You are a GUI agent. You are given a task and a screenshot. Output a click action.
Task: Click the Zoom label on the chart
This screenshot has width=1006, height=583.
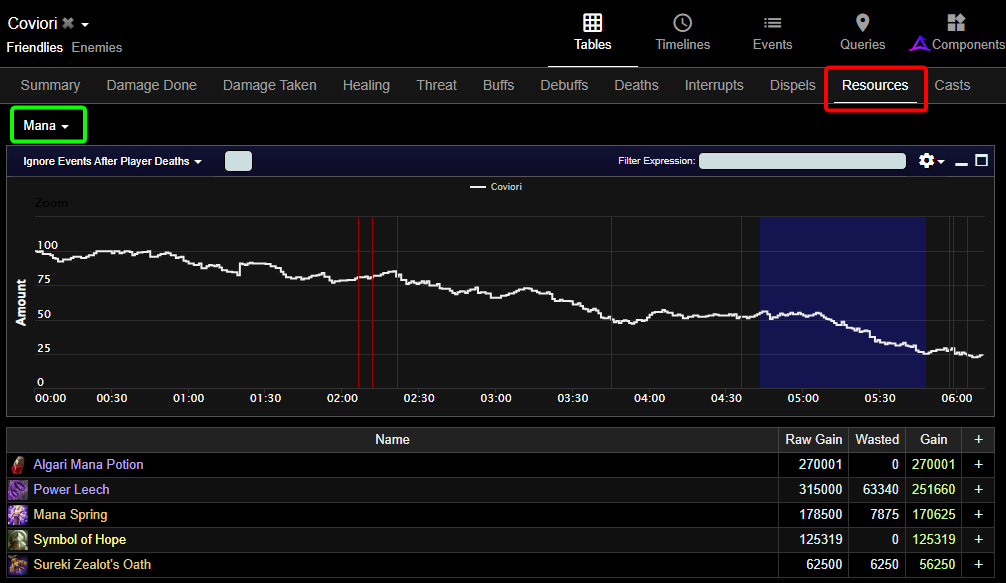pos(51,203)
